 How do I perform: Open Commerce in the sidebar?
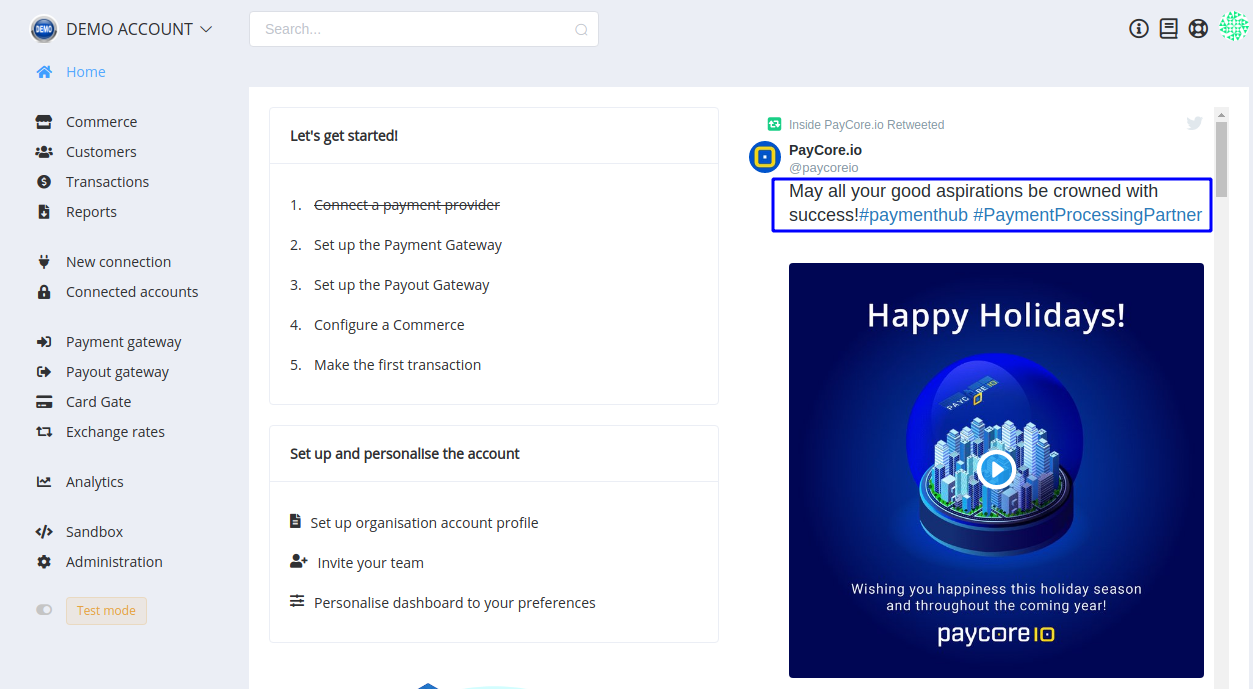click(x=101, y=122)
